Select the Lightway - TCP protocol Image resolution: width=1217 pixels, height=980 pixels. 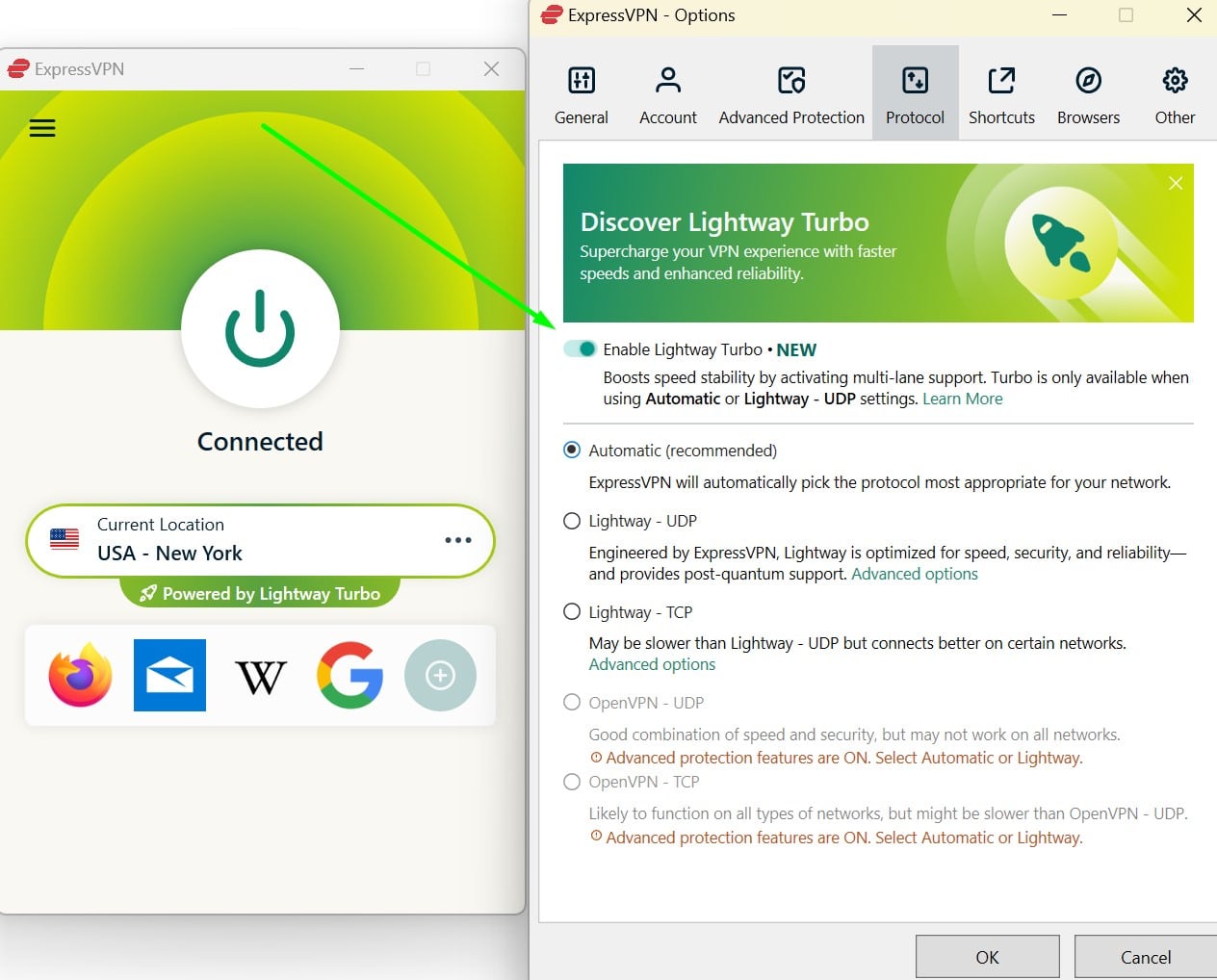(x=572, y=612)
